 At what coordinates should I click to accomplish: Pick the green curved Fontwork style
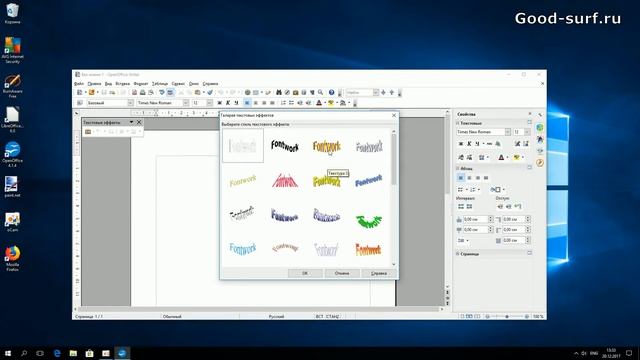pos(369,221)
